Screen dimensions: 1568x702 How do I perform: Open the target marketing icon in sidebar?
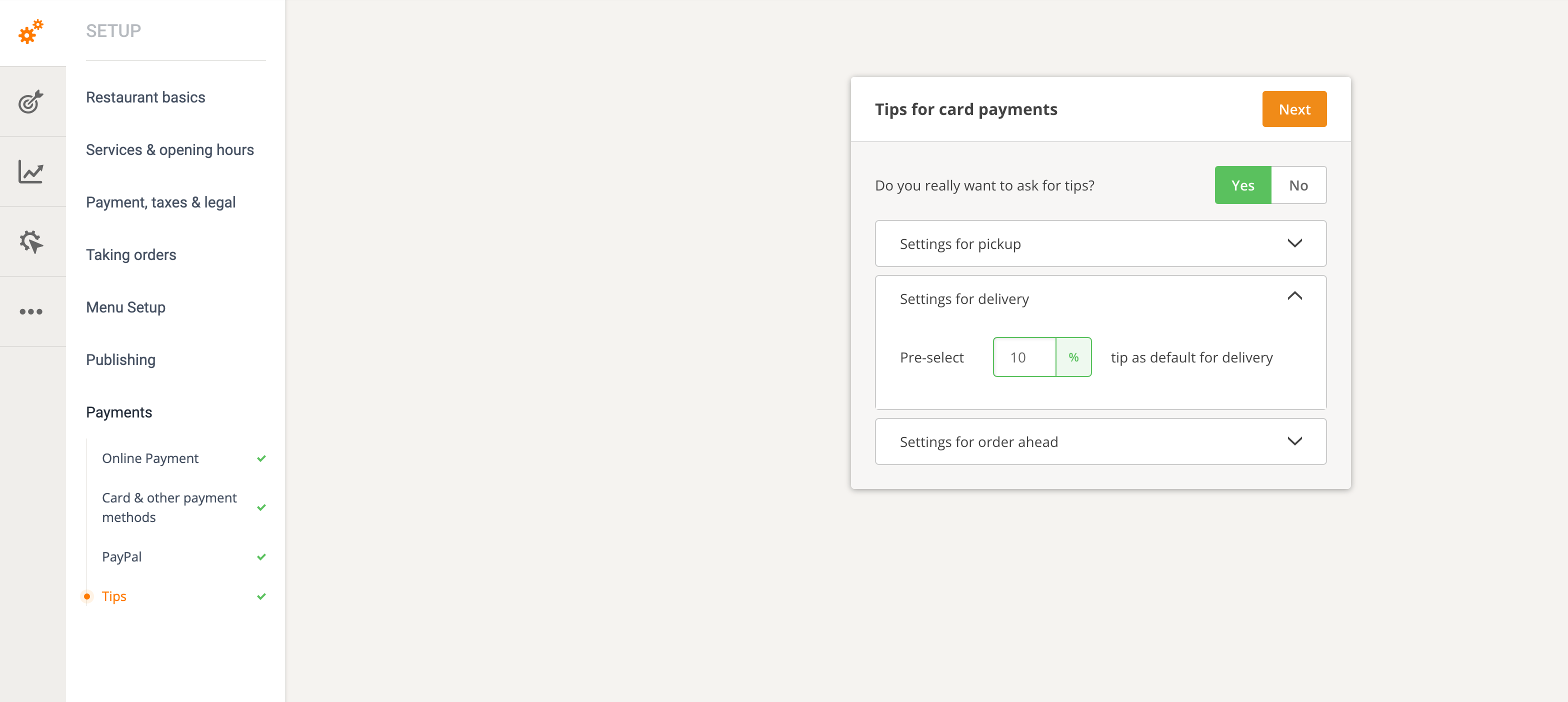coord(31,101)
